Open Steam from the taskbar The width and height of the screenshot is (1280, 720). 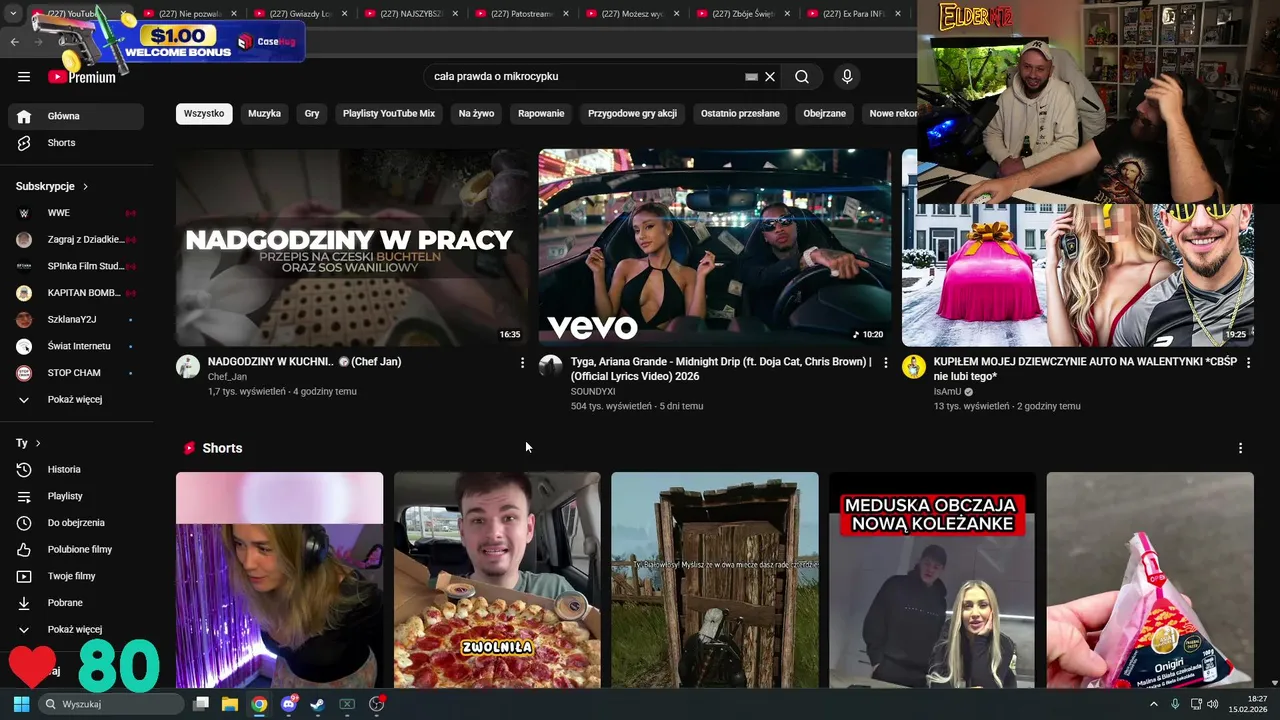(317, 704)
